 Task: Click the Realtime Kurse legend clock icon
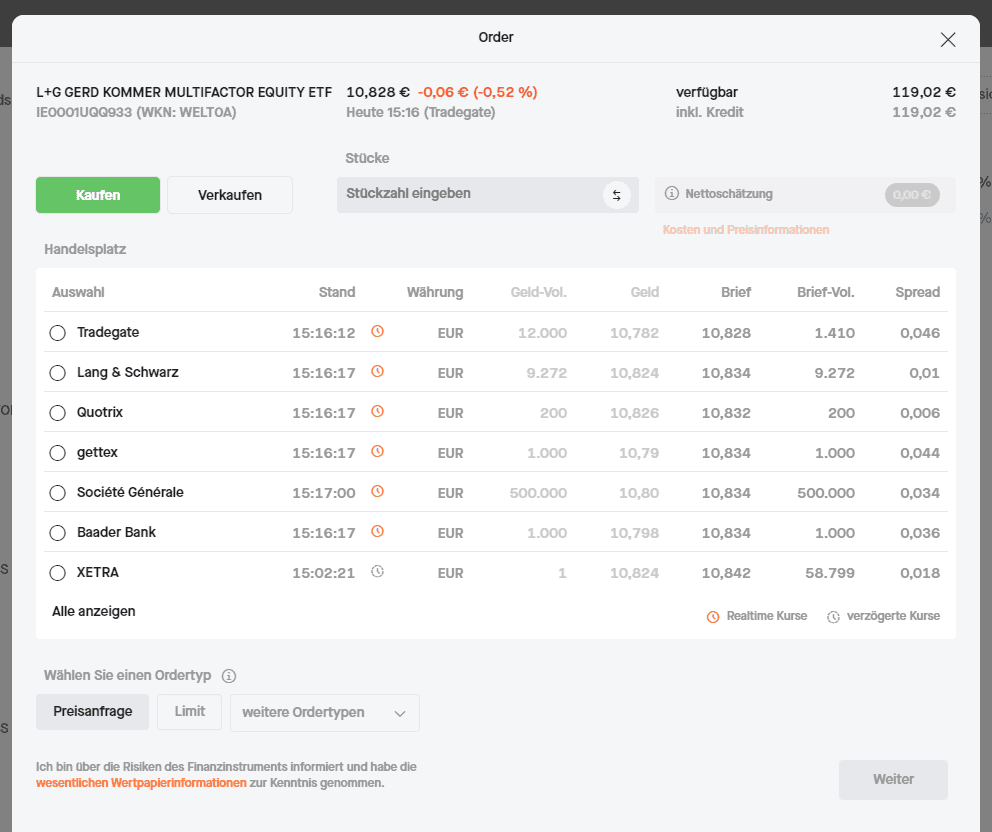pos(713,617)
